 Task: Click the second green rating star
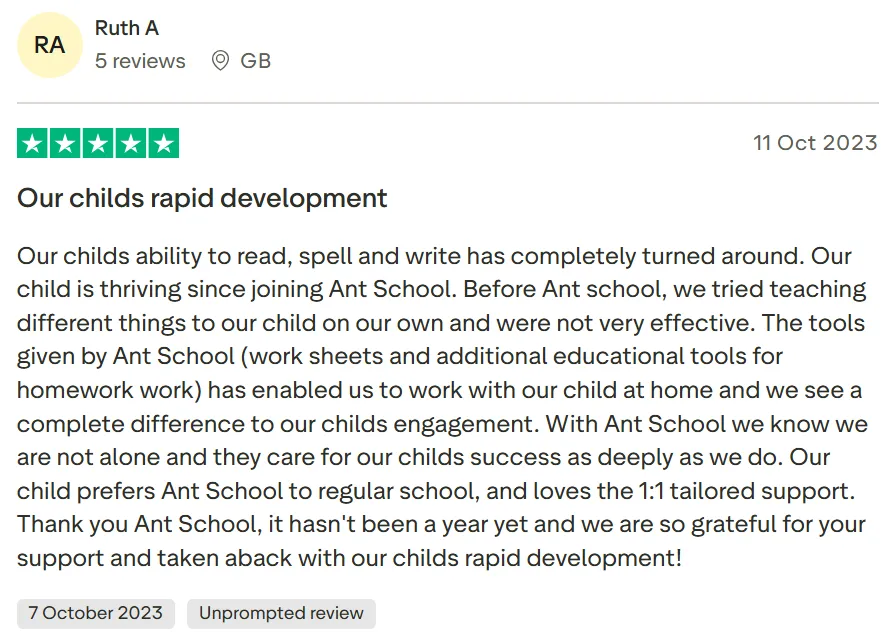(x=65, y=143)
